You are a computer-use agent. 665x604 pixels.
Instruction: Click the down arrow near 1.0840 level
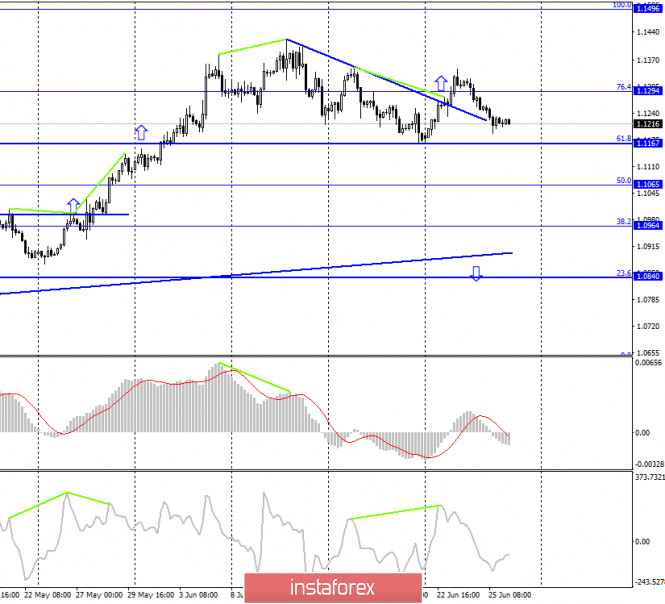click(476, 273)
